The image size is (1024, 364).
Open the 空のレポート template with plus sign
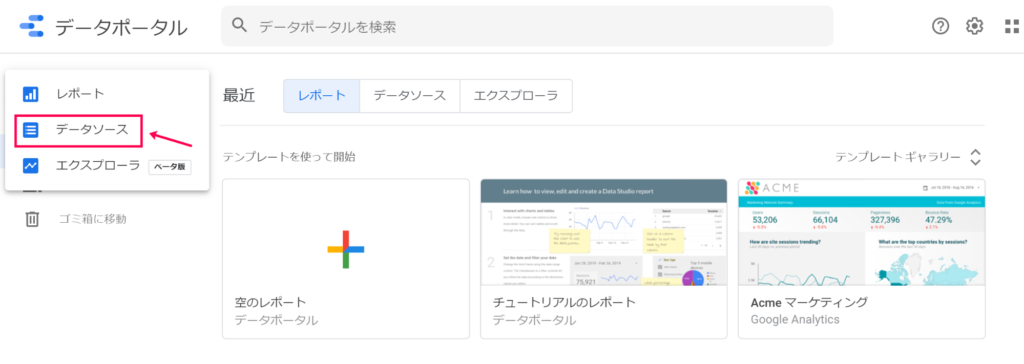tap(345, 259)
